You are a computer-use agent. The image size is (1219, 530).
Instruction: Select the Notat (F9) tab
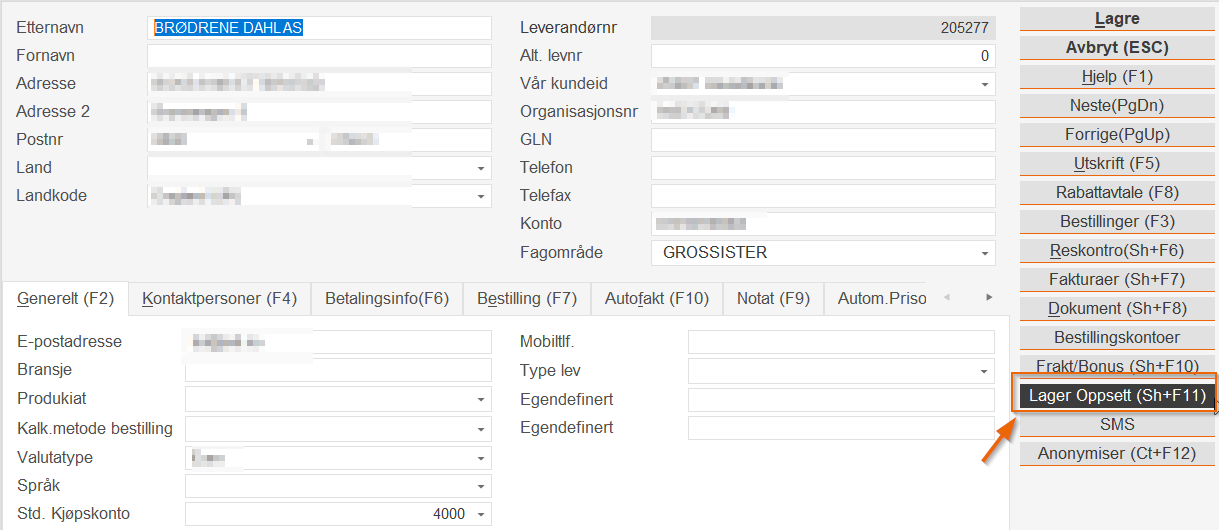773,298
